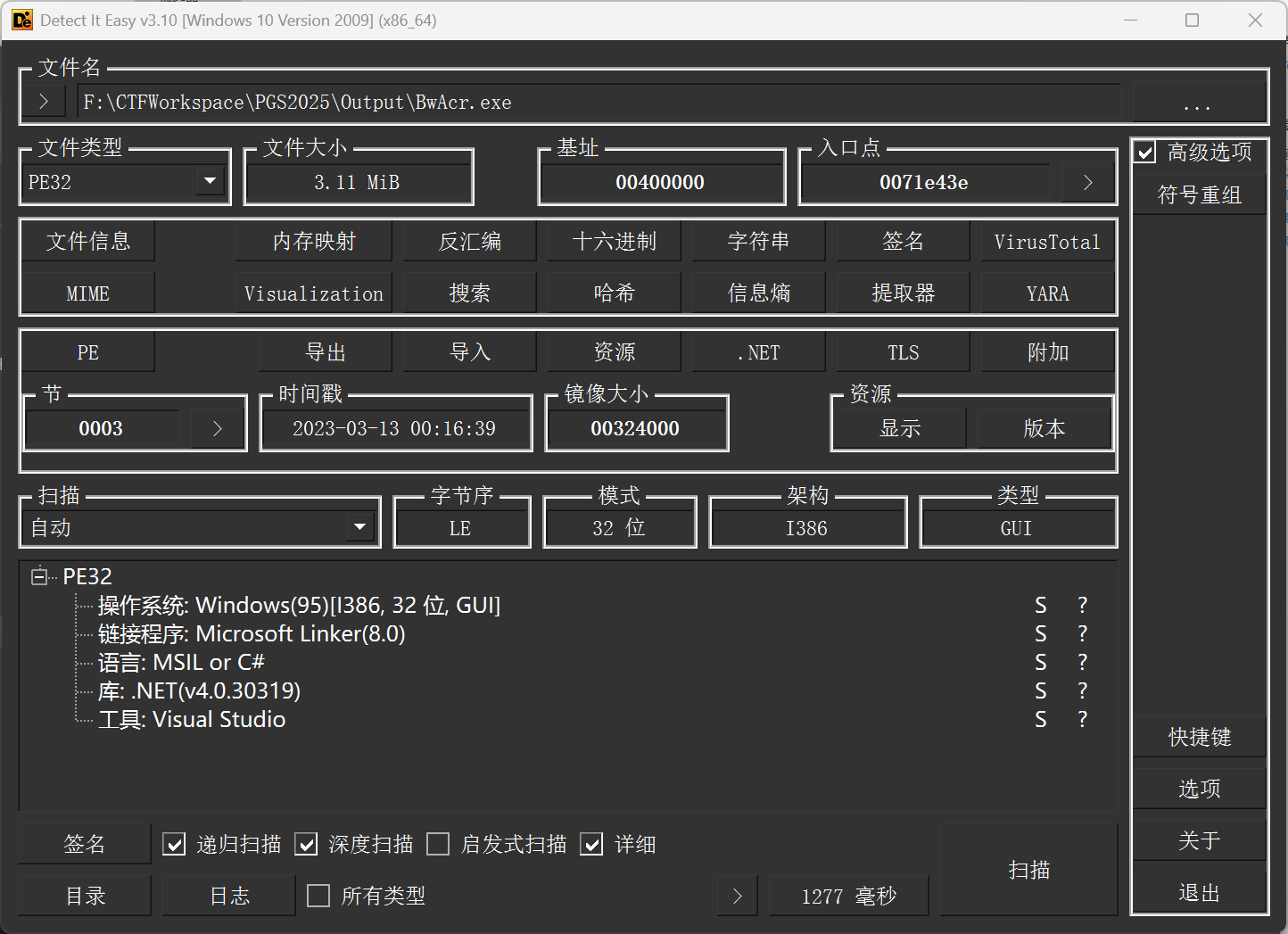Image resolution: width=1288 pixels, height=934 pixels.
Task: Open the 扫描 自动 dropdown
Action: click(200, 527)
